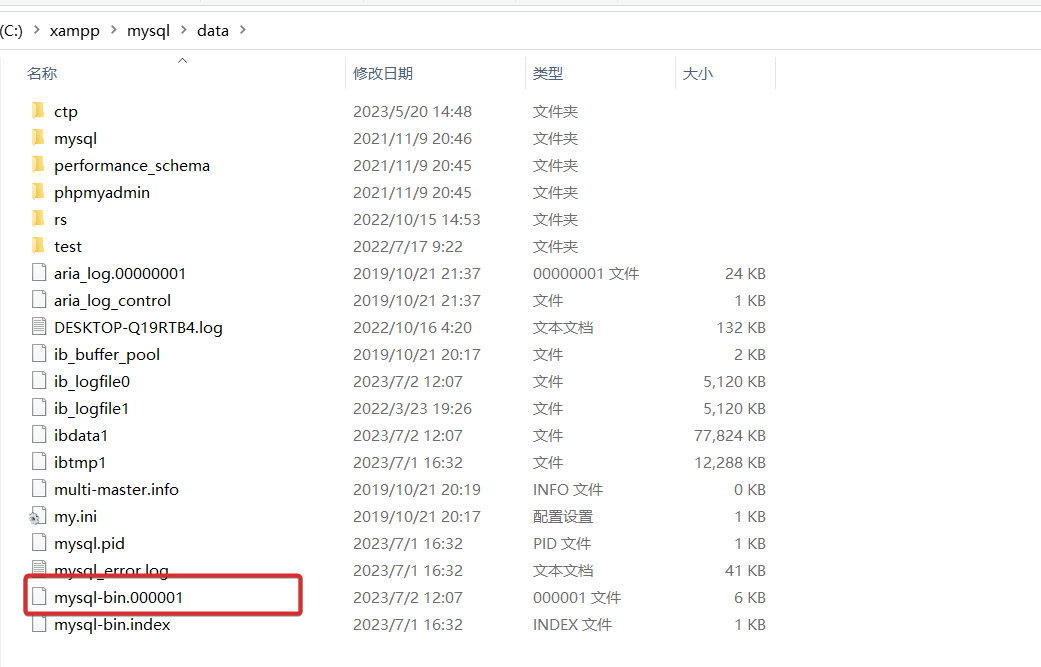Select the DESKTOP-Q19RTB4.log text document icon
Viewport: 1041px width, 667px height.
point(39,327)
